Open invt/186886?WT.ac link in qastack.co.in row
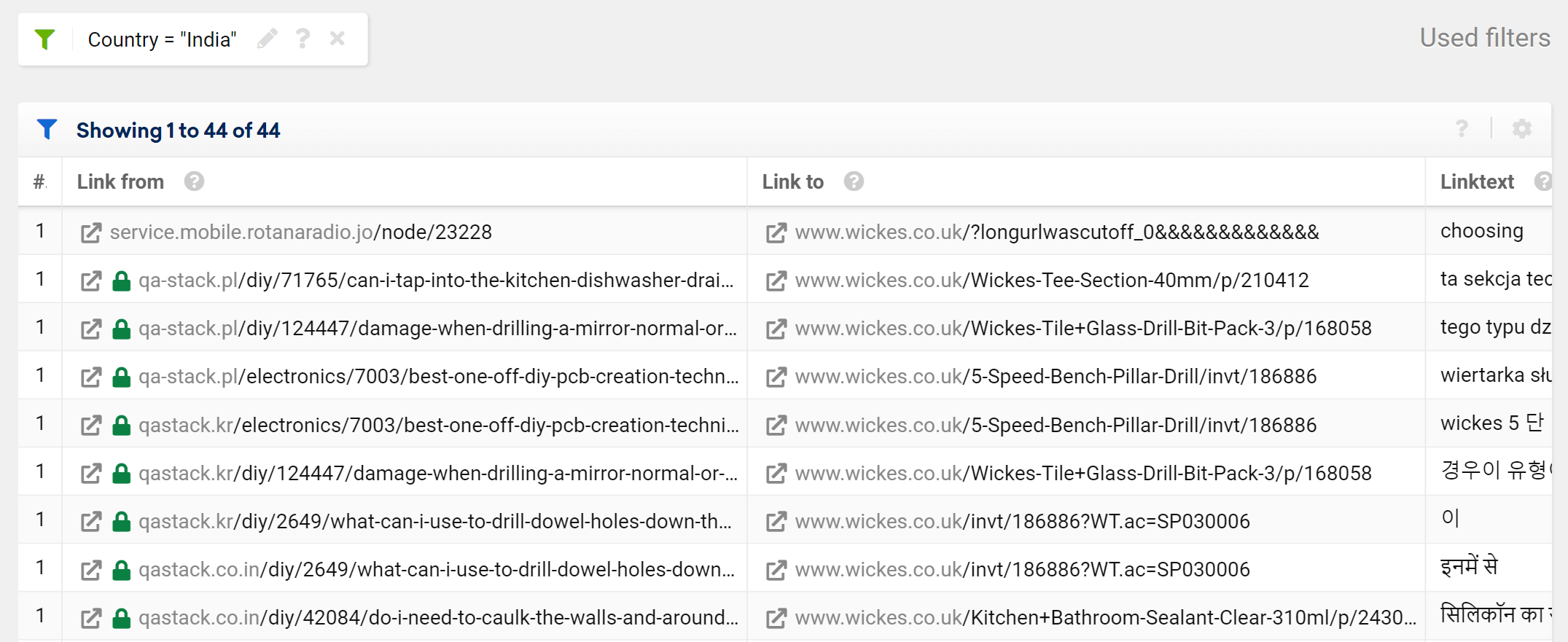The width and height of the screenshot is (1568, 642). [x=1023, y=569]
